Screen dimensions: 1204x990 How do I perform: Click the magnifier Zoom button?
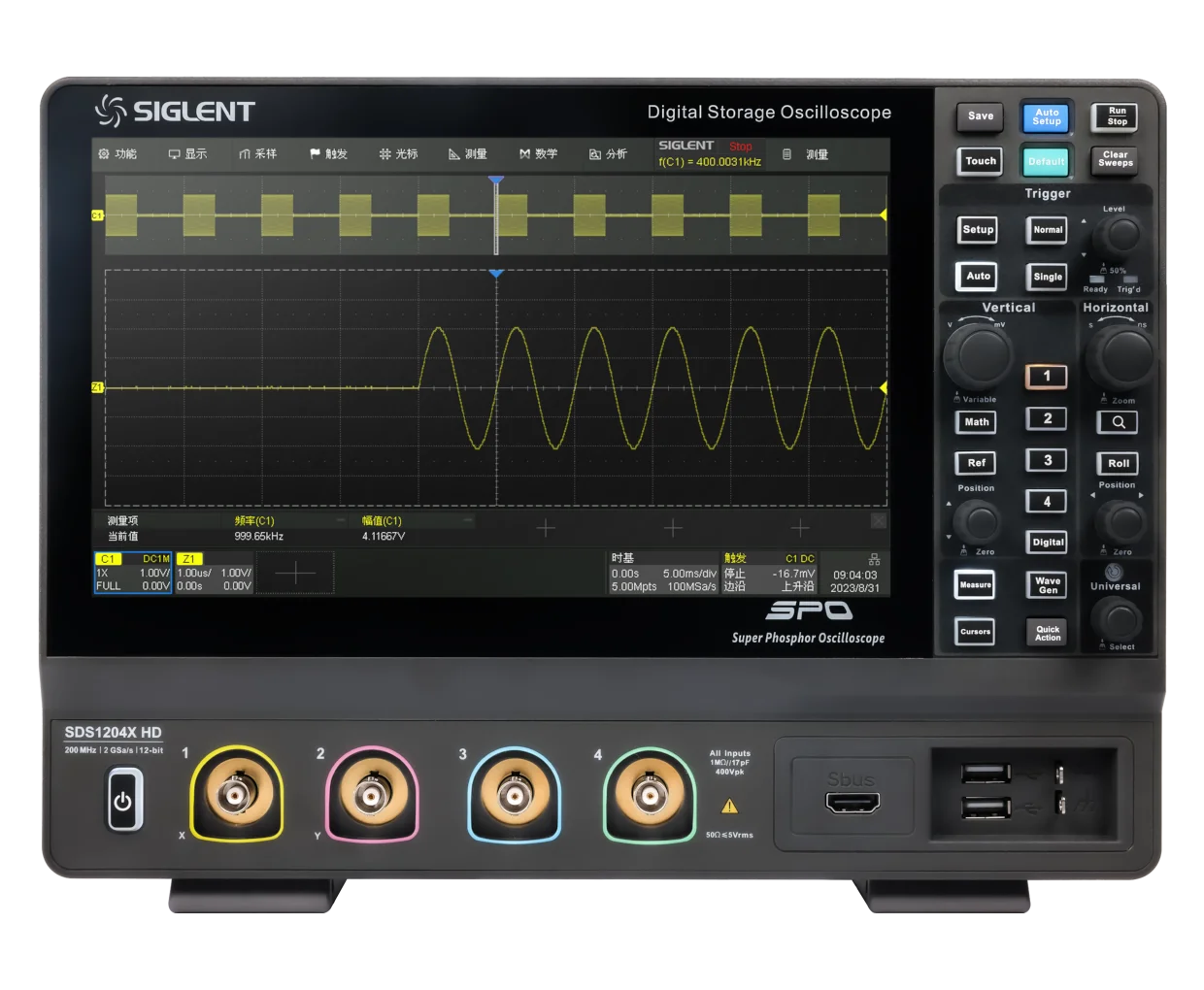pos(1119,422)
